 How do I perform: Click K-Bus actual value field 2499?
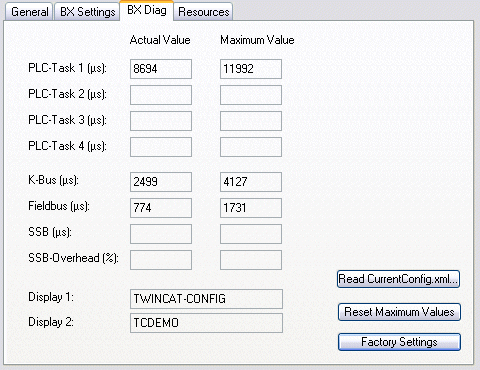click(x=161, y=182)
